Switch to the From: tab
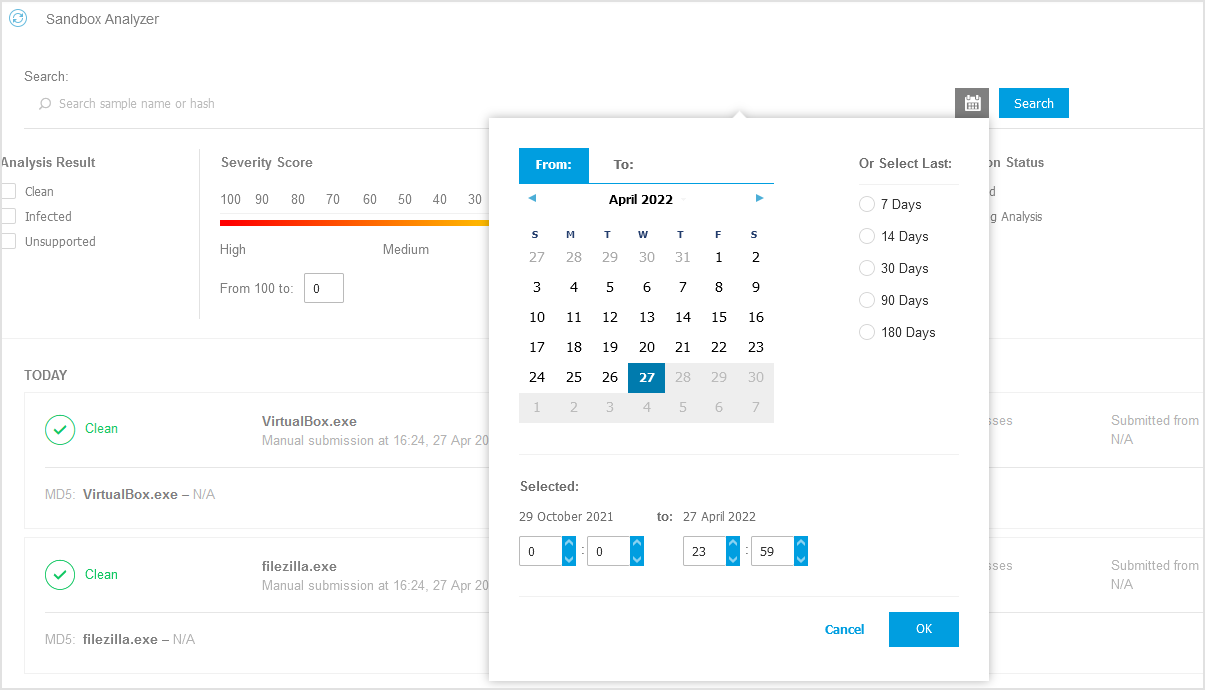The image size is (1205, 690). tap(553, 164)
